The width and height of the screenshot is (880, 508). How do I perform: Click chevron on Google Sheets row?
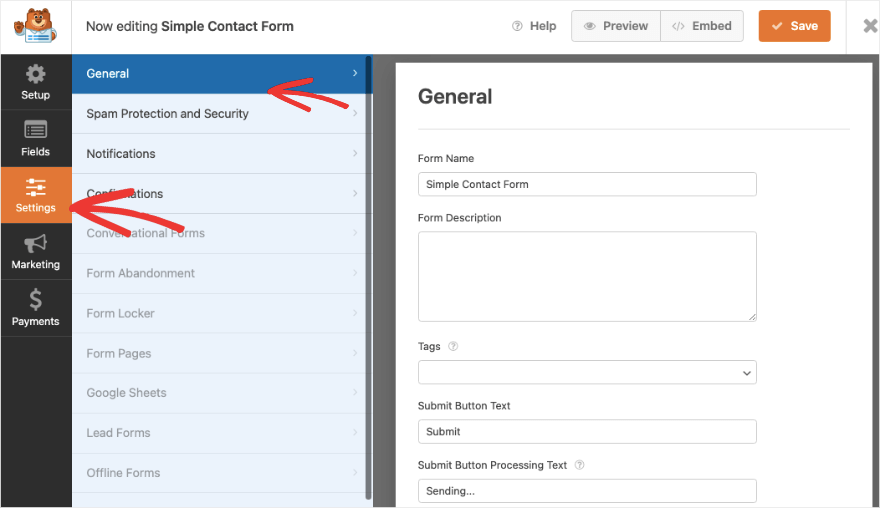tap(355, 392)
